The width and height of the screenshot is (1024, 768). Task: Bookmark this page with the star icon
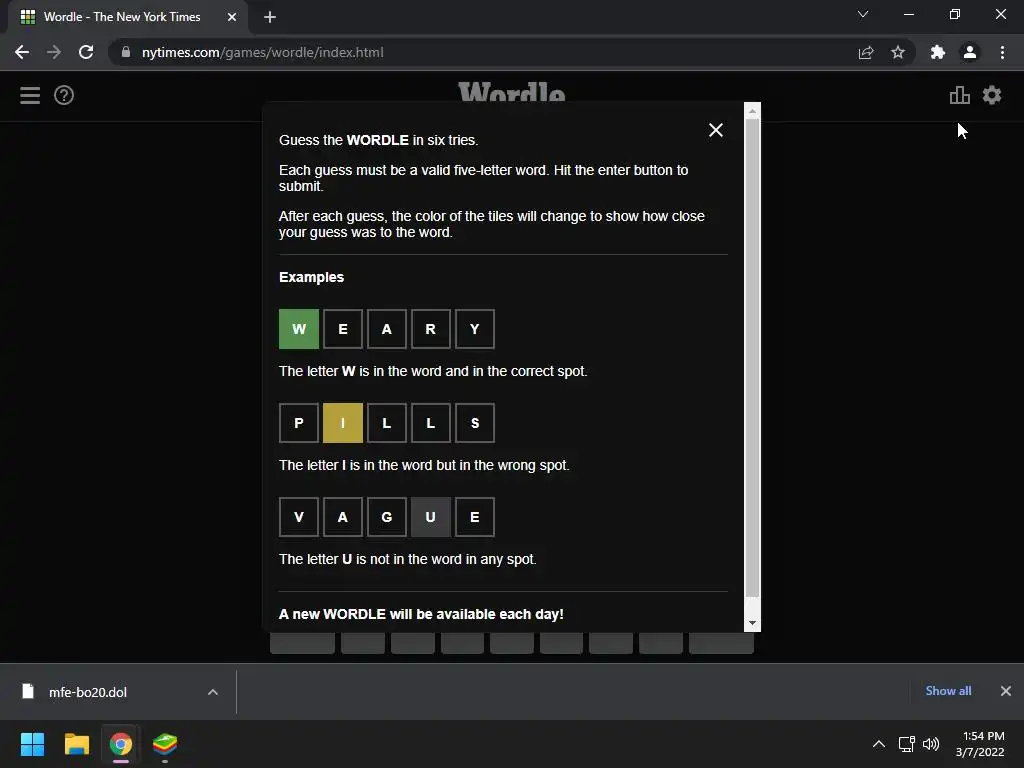click(898, 52)
